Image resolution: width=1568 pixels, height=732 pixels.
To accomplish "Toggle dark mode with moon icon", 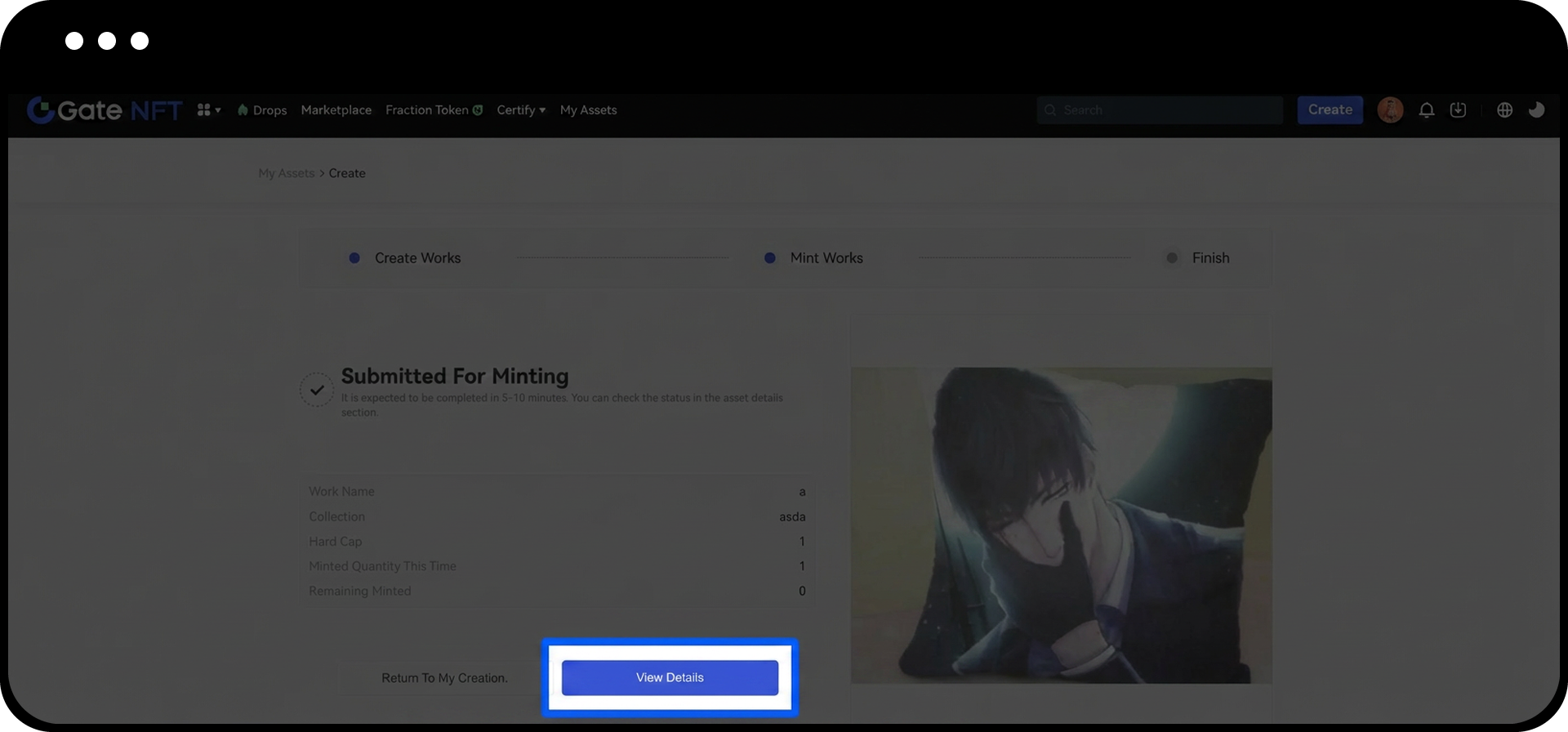I will (x=1536, y=110).
